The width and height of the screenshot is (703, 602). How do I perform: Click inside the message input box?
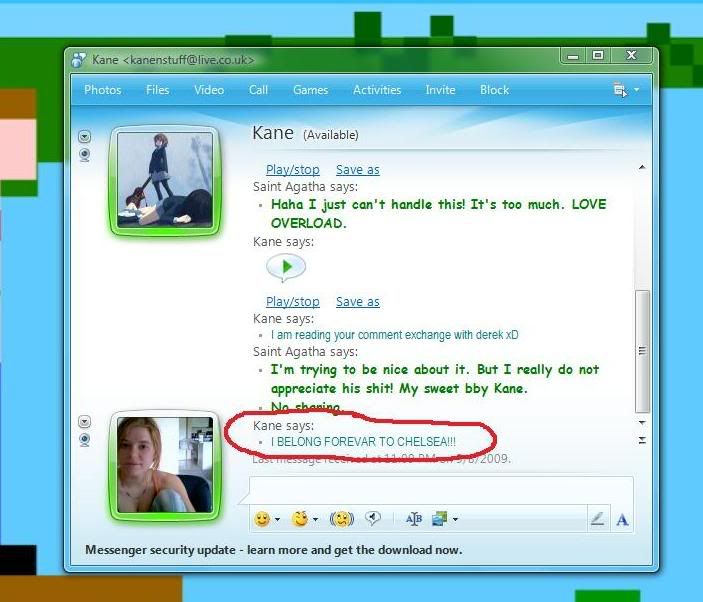pos(441,490)
